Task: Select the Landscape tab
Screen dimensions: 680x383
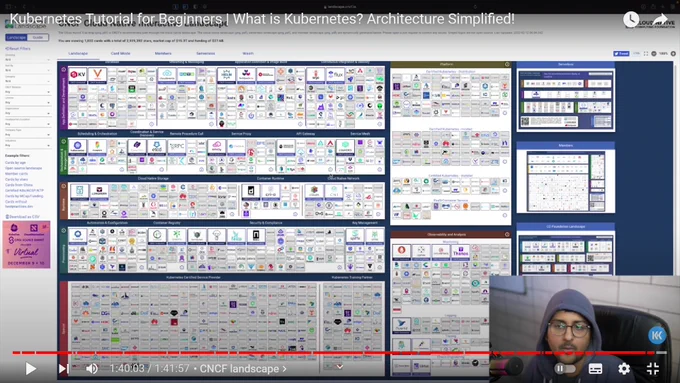Action: (78, 53)
